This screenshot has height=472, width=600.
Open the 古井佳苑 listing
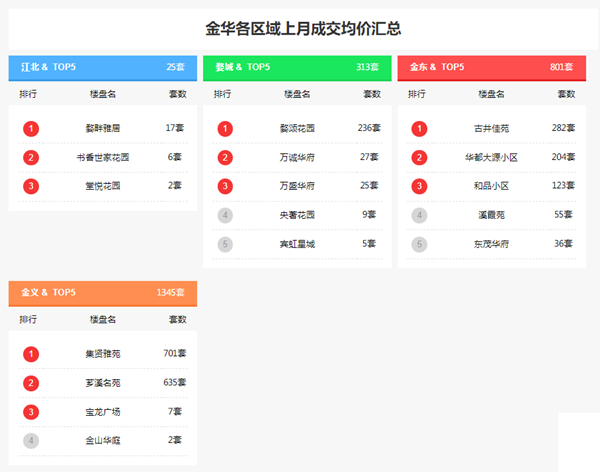(x=491, y=128)
